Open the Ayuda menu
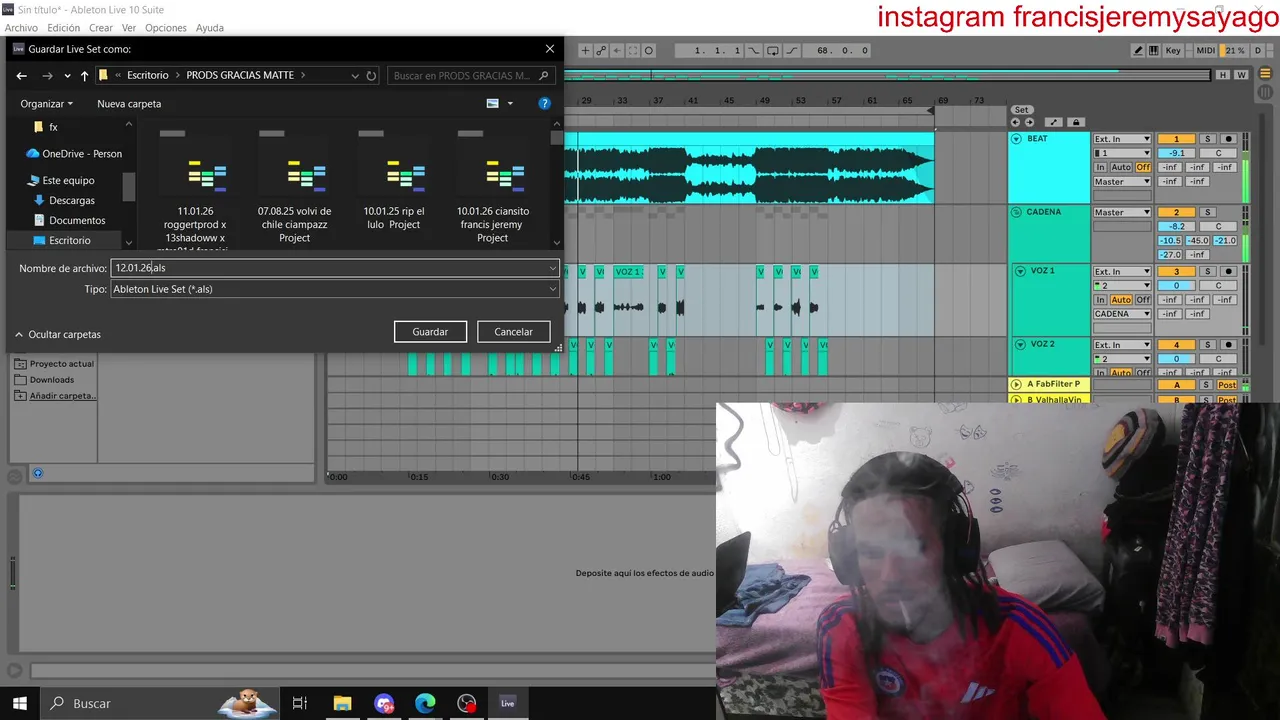This screenshot has height=720, width=1280. [210, 28]
